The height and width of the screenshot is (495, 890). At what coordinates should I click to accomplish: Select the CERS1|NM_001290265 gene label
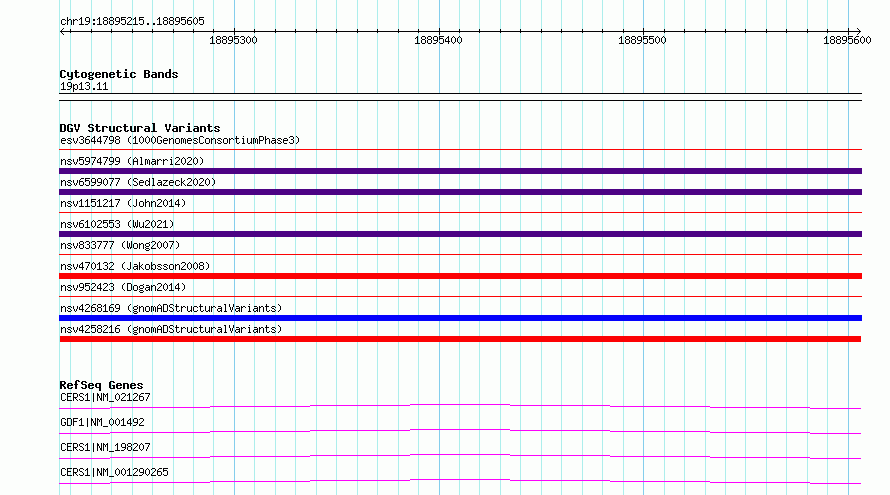(114, 472)
